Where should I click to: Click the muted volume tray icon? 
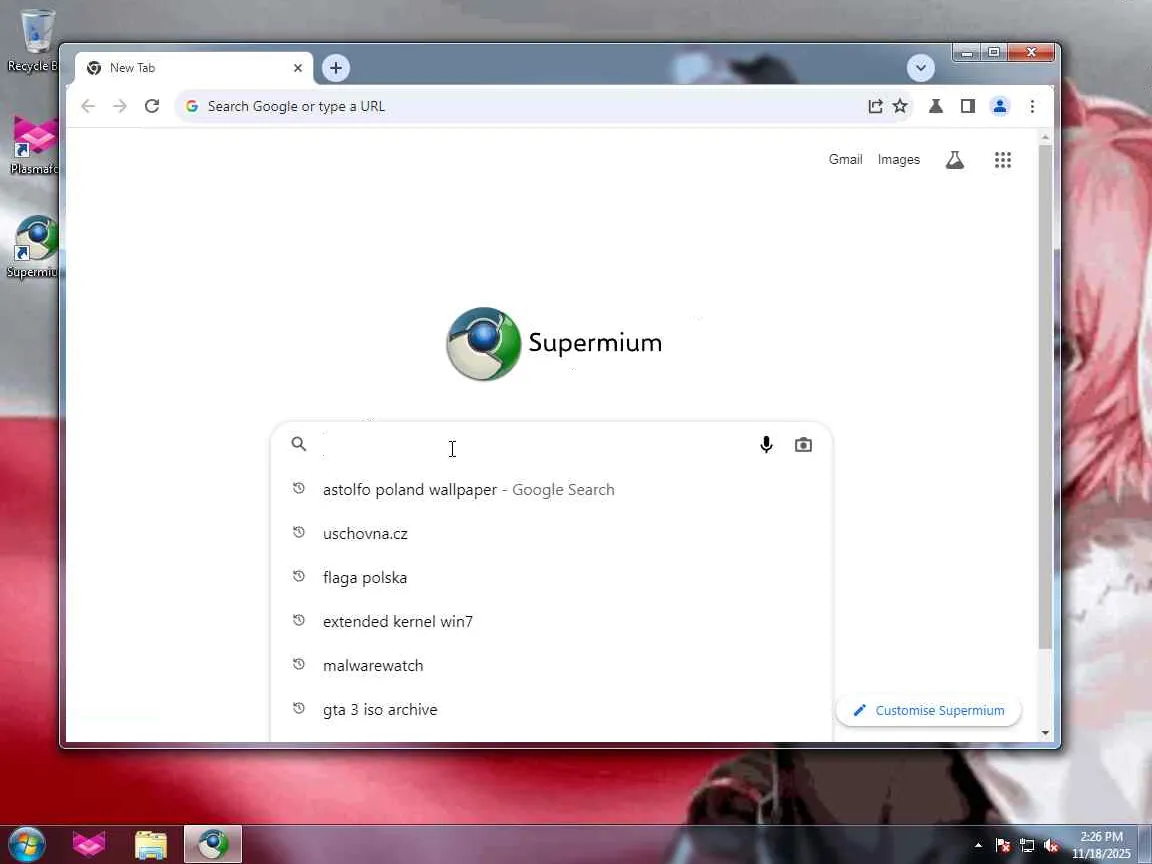1051,846
